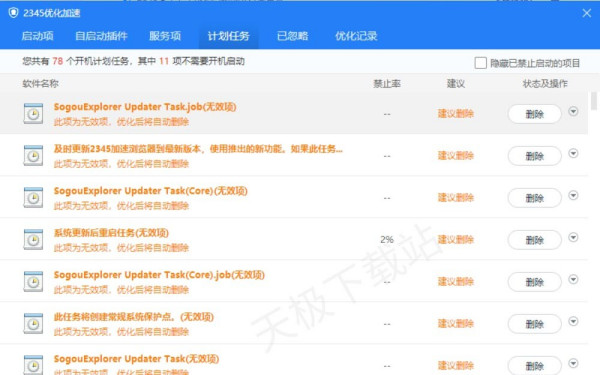Open dropdown for last SogouExplorer Updater Task(无效项) row
The width and height of the screenshot is (600, 375).
coord(573,364)
